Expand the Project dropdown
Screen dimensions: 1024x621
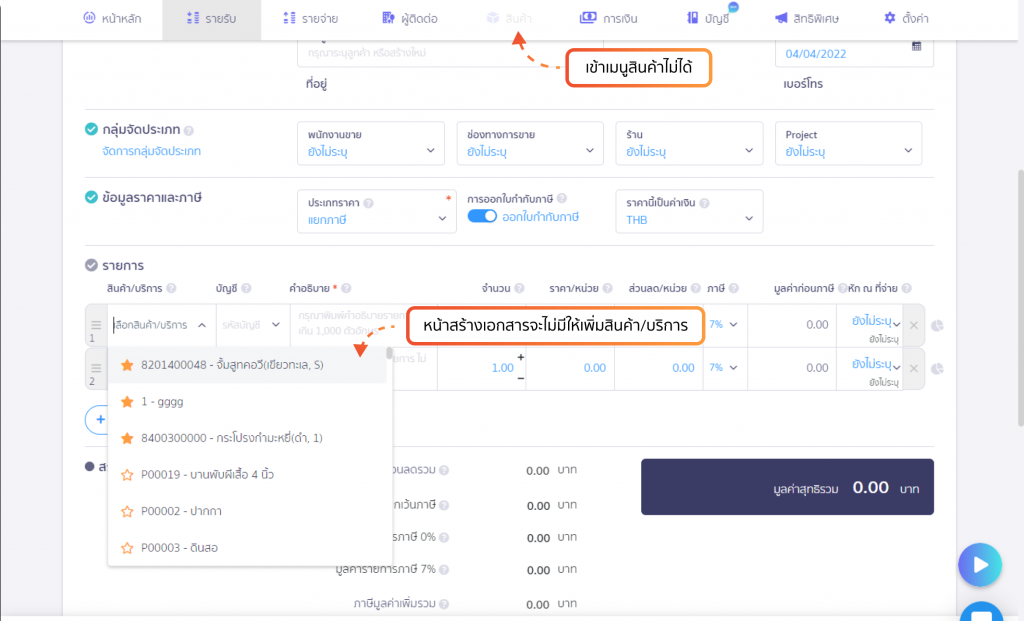848,143
